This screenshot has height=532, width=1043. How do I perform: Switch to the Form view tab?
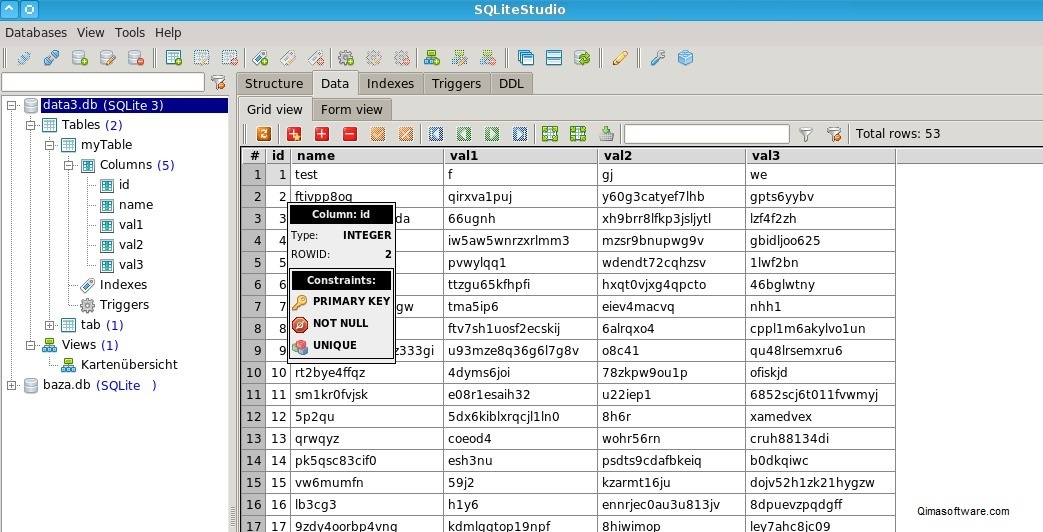(x=352, y=110)
